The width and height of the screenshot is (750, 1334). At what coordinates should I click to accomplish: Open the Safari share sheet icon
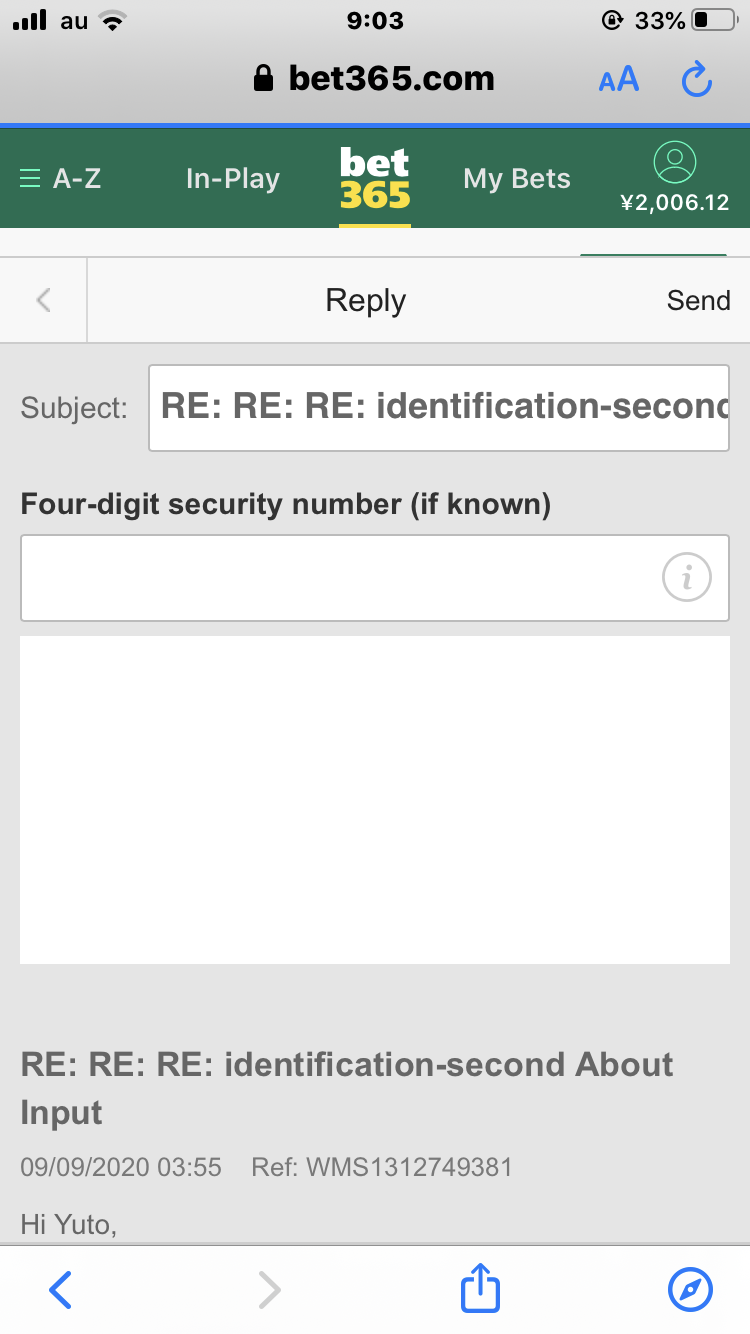click(480, 1288)
